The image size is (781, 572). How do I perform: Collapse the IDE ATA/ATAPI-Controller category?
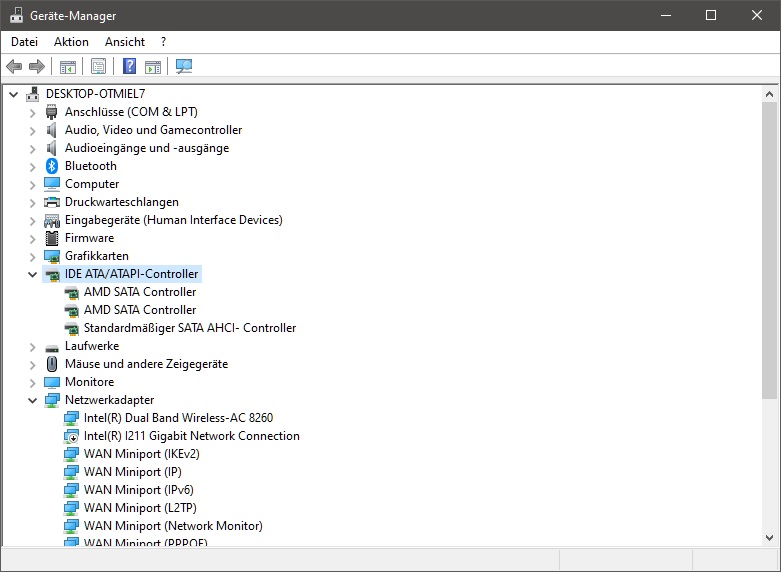tap(32, 275)
